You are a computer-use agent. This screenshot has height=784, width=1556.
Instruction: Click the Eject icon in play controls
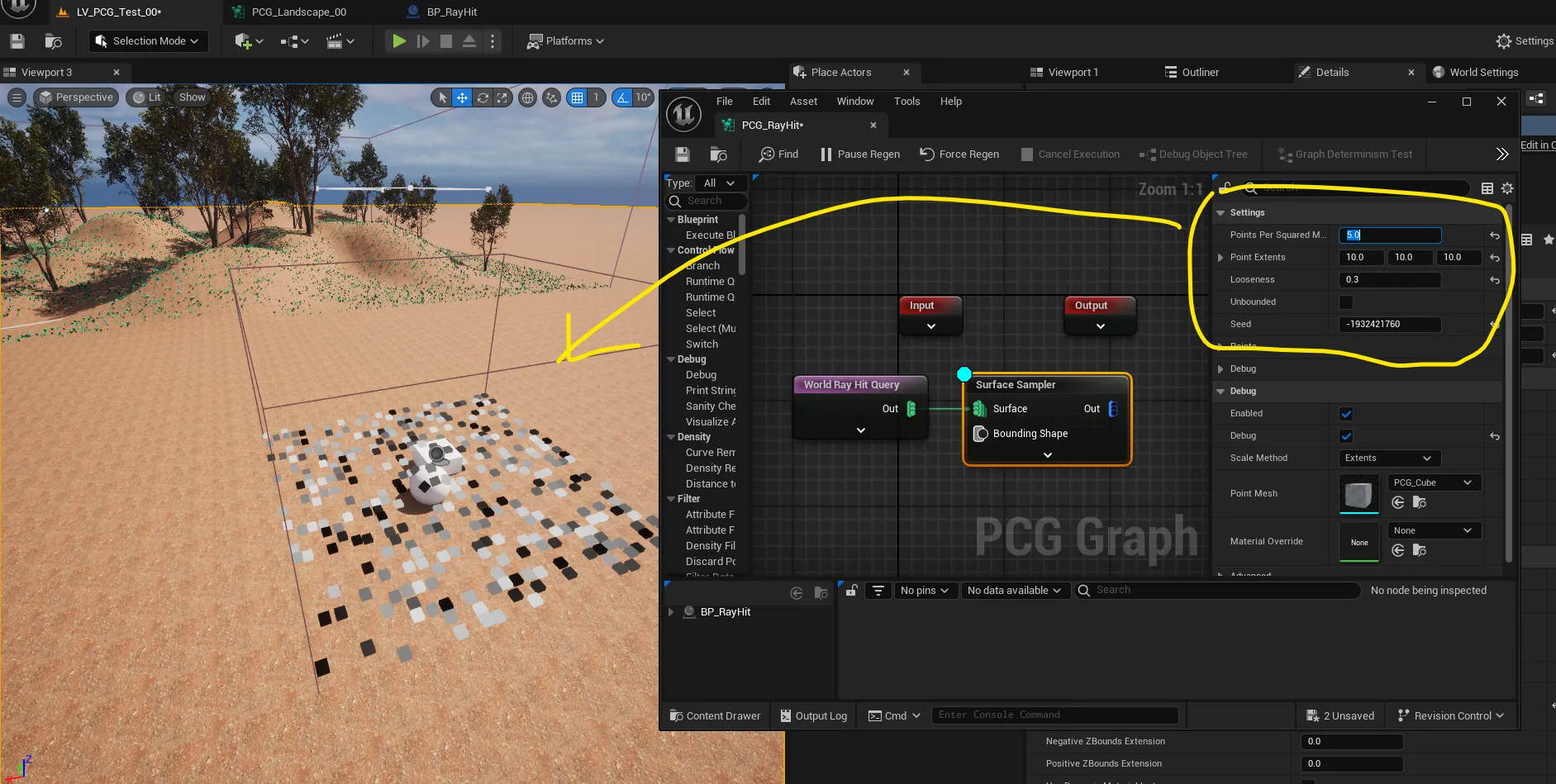click(469, 41)
